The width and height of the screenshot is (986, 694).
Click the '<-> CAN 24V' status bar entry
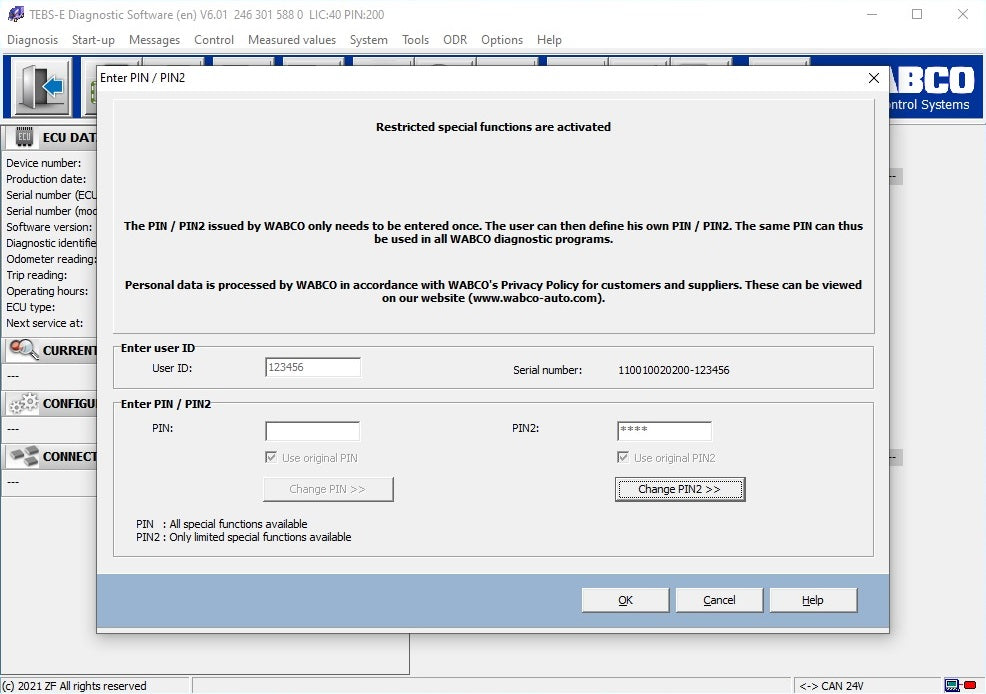click(831, 686)
